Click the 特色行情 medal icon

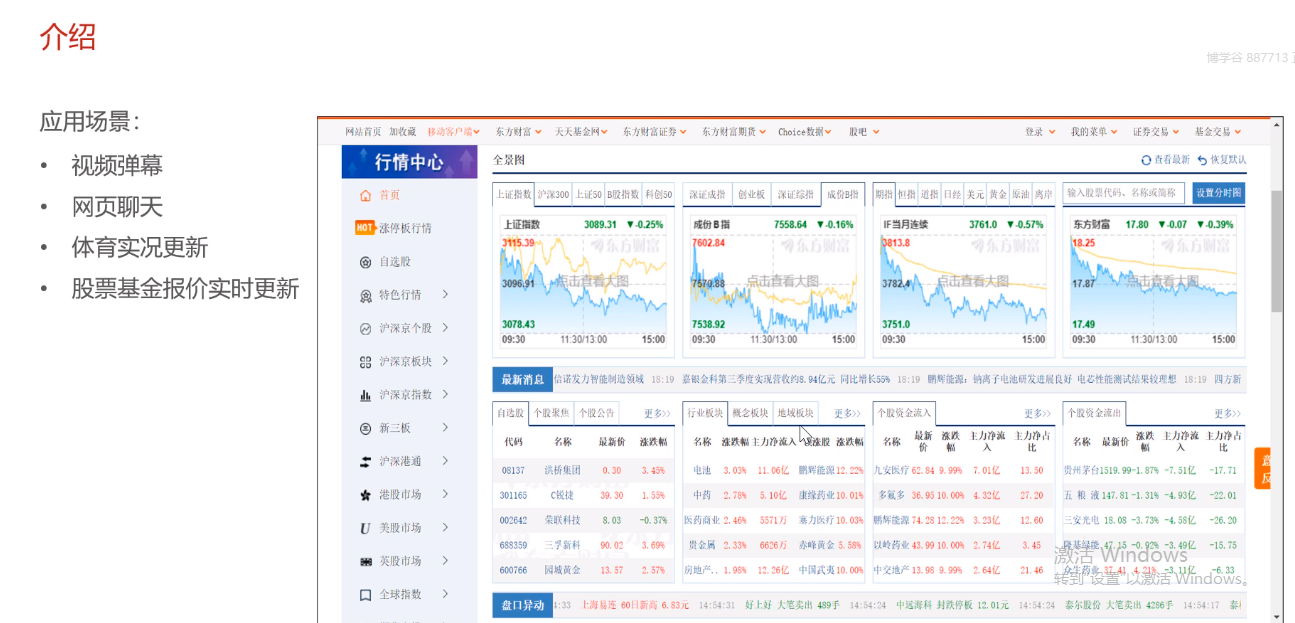365,295
